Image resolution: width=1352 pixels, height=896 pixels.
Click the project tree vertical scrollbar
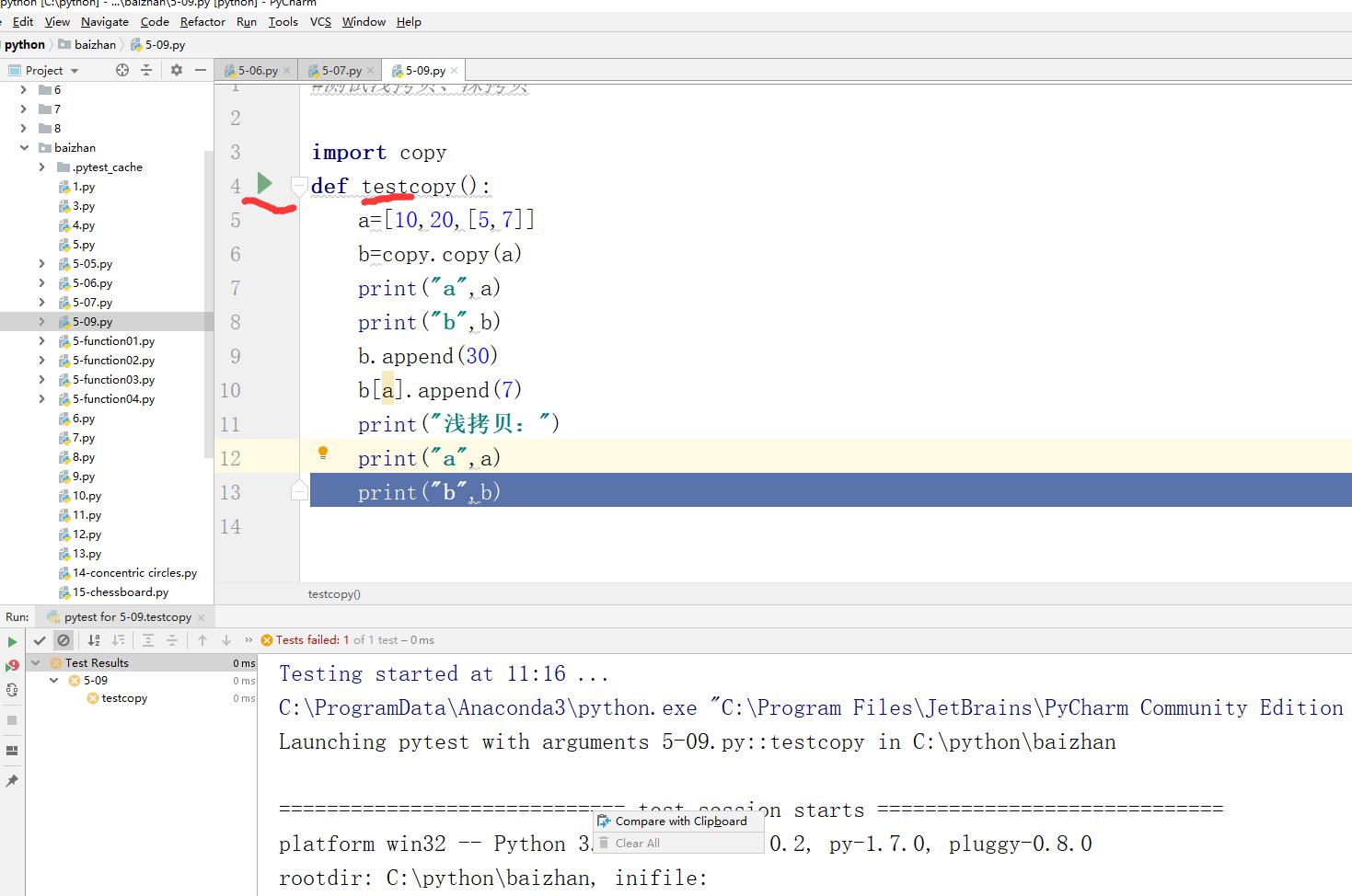[x=208, y=304]
